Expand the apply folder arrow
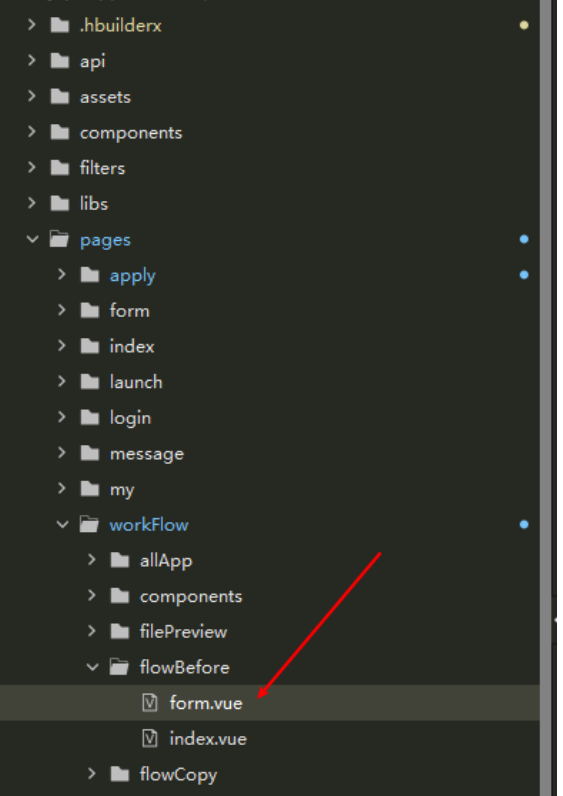This screenshot has height=796, width=563. pos(62,275)
